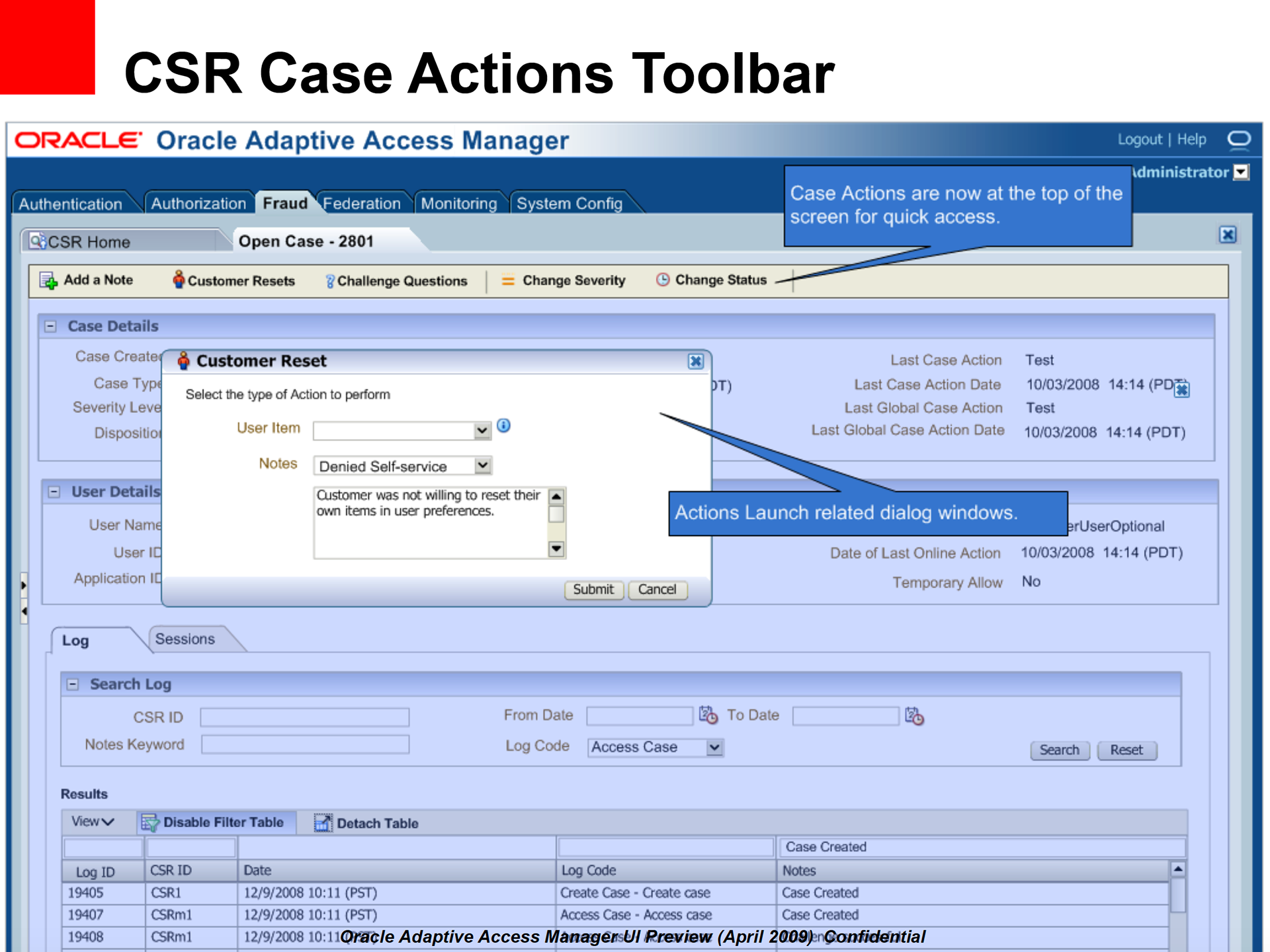The image size is (1270, 952).
Task: Click the Log ID column filter field
Action: click(x=103, y=847)
